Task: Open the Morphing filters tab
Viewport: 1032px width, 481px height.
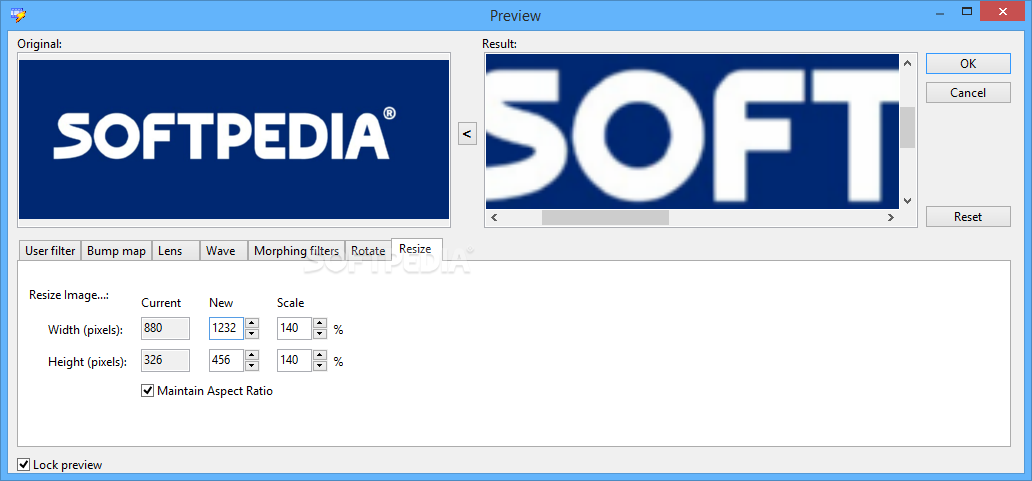Action: tap(296, 251)
